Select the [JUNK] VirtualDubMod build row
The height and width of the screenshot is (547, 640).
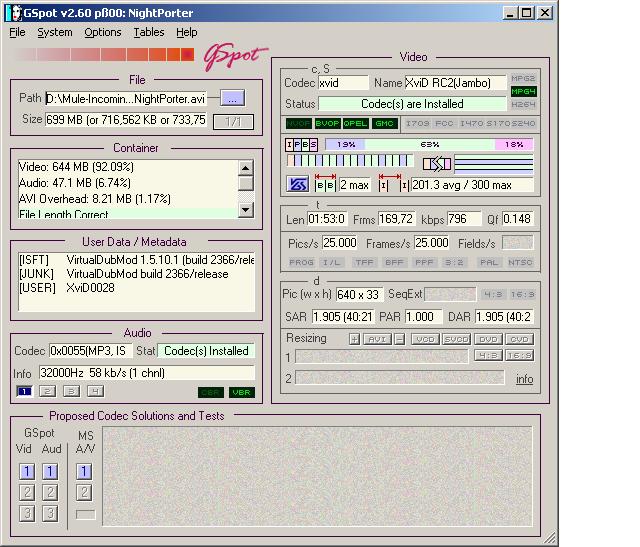point(136,274)
